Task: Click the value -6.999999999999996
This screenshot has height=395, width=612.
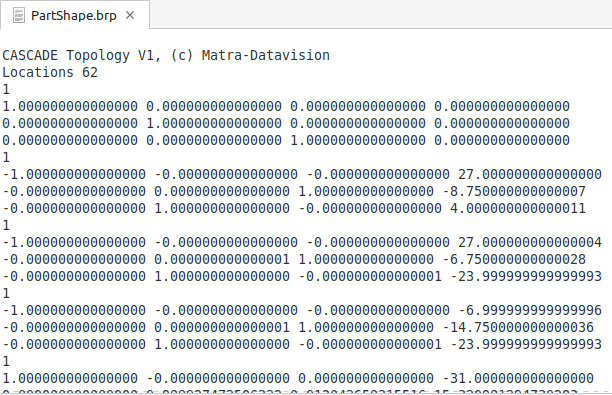Action: (x=530, y=310)
